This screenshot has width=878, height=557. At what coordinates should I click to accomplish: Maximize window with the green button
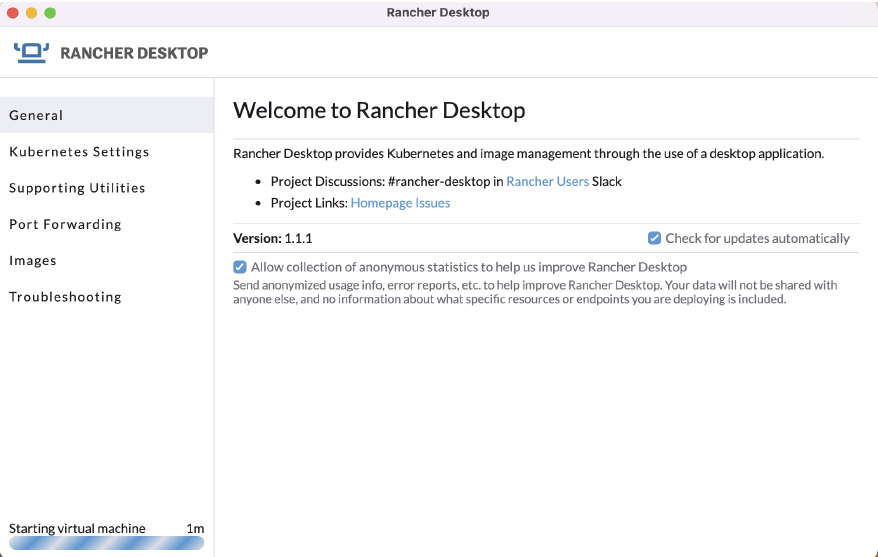[x=50, y=13]
